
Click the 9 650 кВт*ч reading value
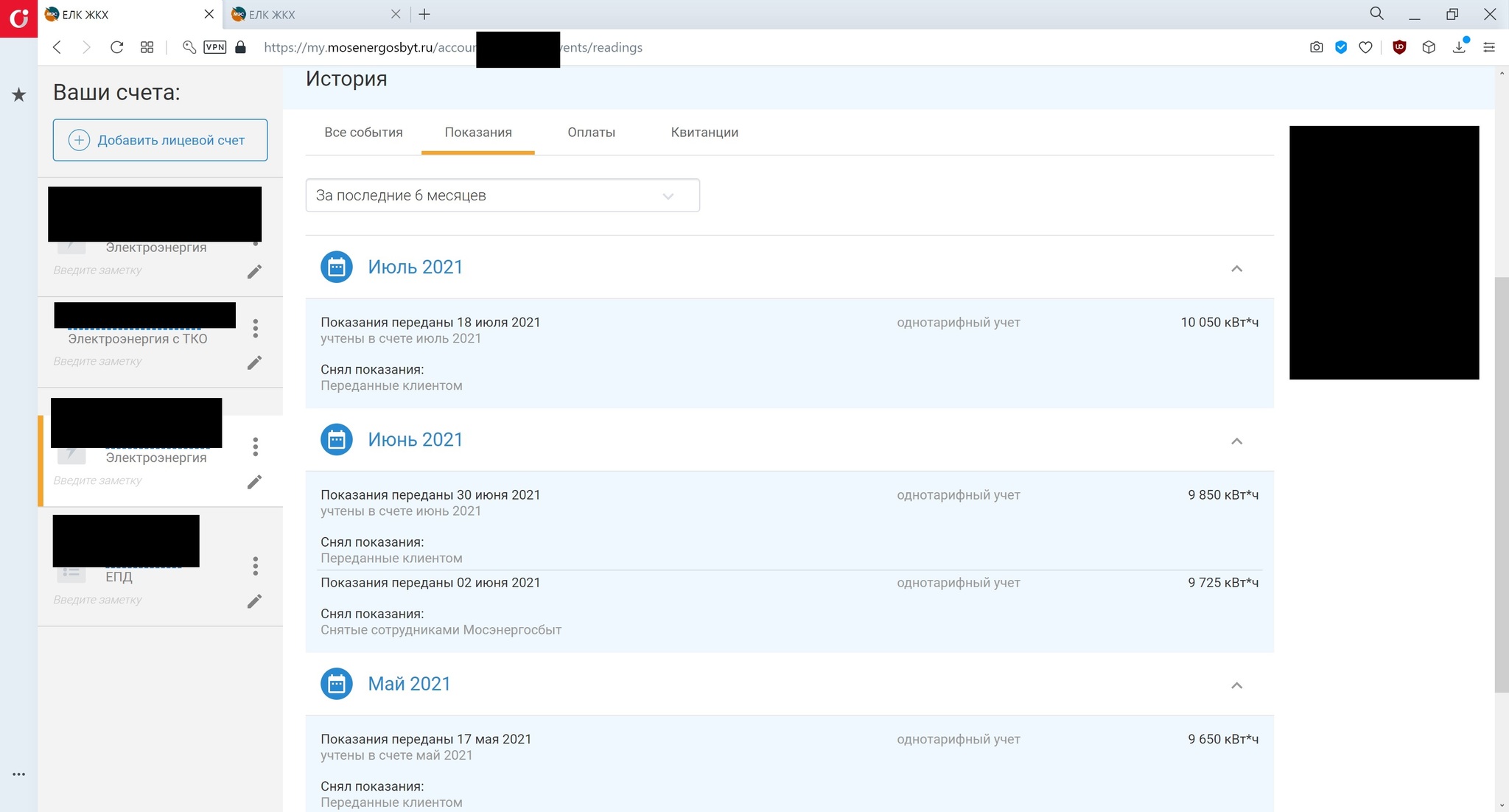(1223, 738)
